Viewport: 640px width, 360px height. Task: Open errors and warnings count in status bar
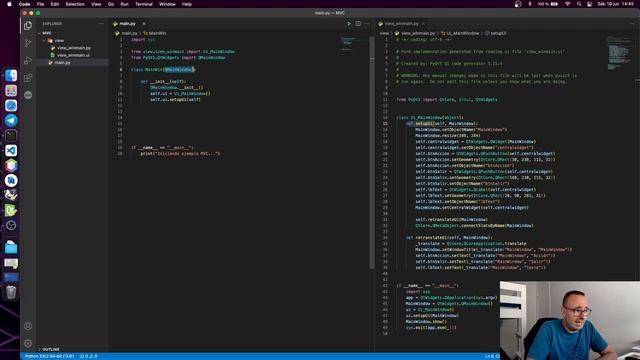point(89,356)
